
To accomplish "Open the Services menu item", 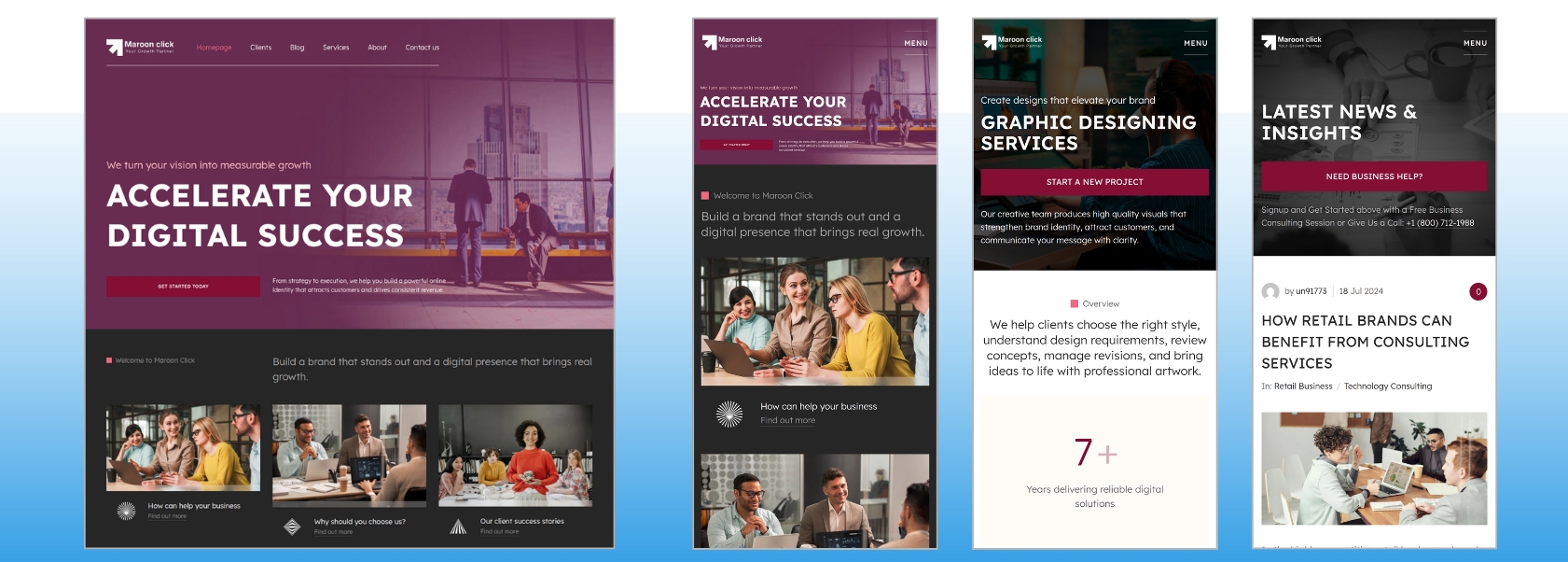I will coord(336,48).
